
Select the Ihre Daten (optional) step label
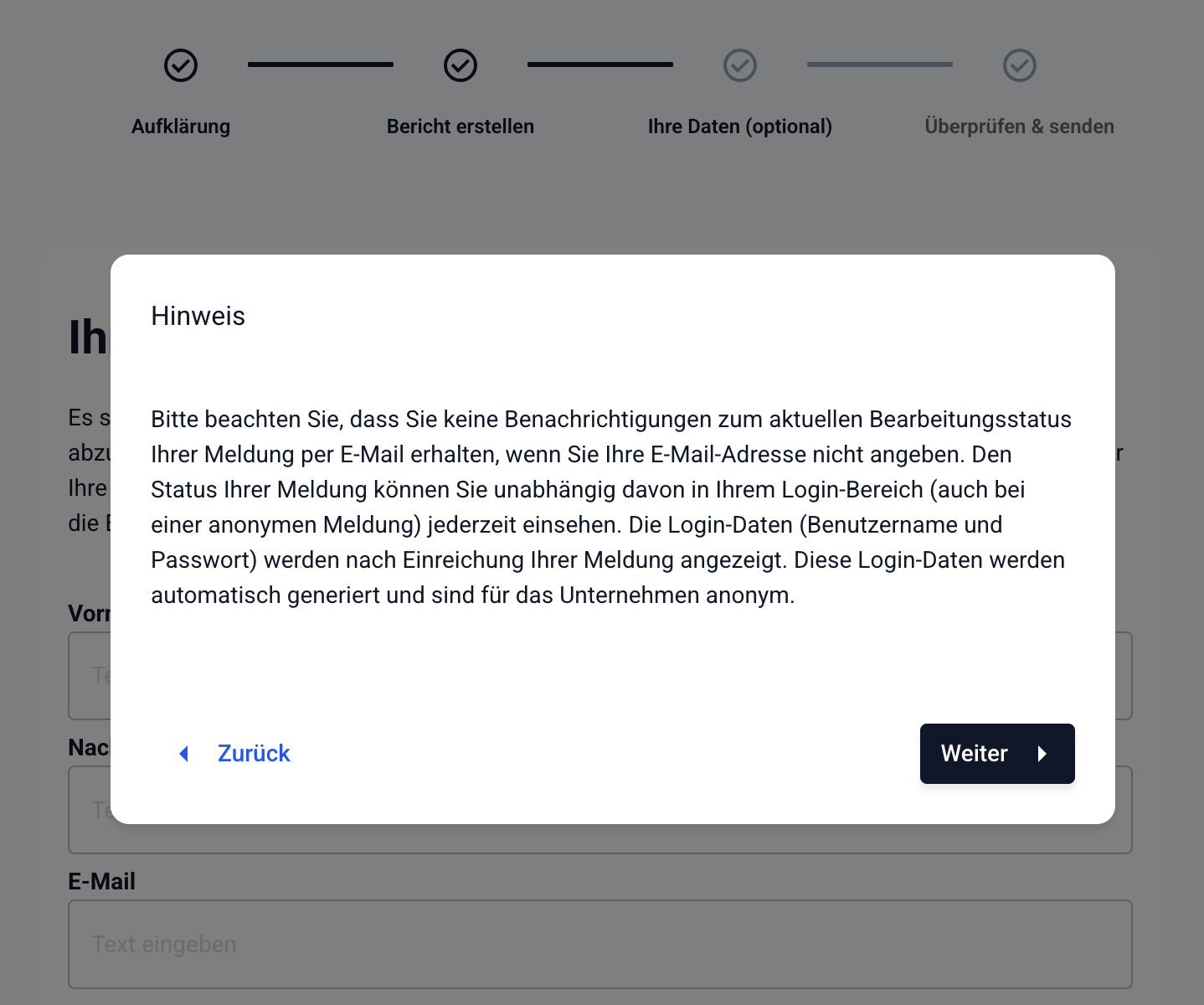(x=740, y=126)
